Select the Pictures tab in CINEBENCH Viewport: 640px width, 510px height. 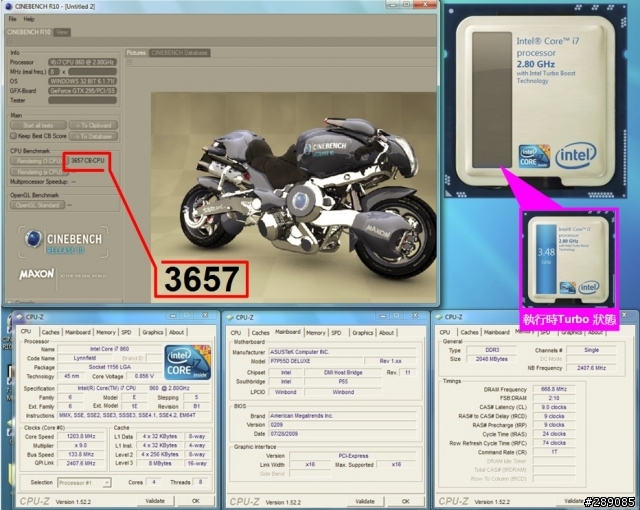[x=136, y=53]
